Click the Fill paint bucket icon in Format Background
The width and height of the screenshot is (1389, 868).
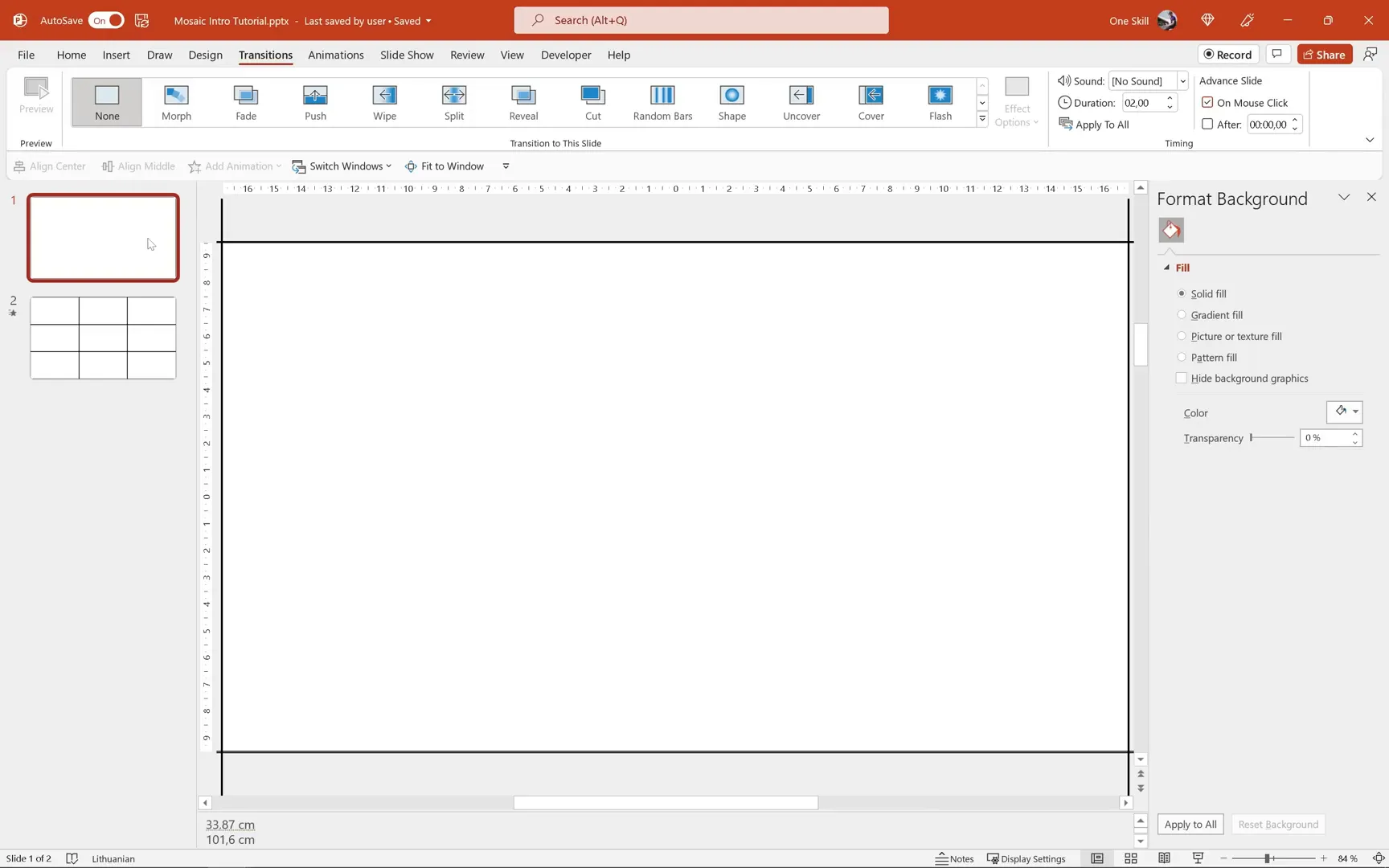click(1171, 231)
